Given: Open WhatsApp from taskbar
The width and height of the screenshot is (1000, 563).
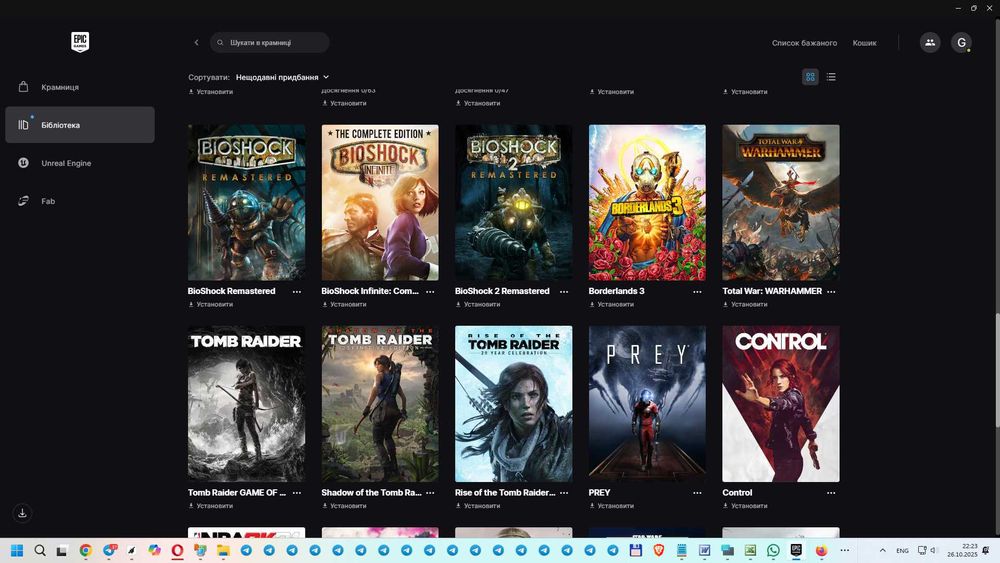Looking at the screenshot, I should click(x=773, y=550).
